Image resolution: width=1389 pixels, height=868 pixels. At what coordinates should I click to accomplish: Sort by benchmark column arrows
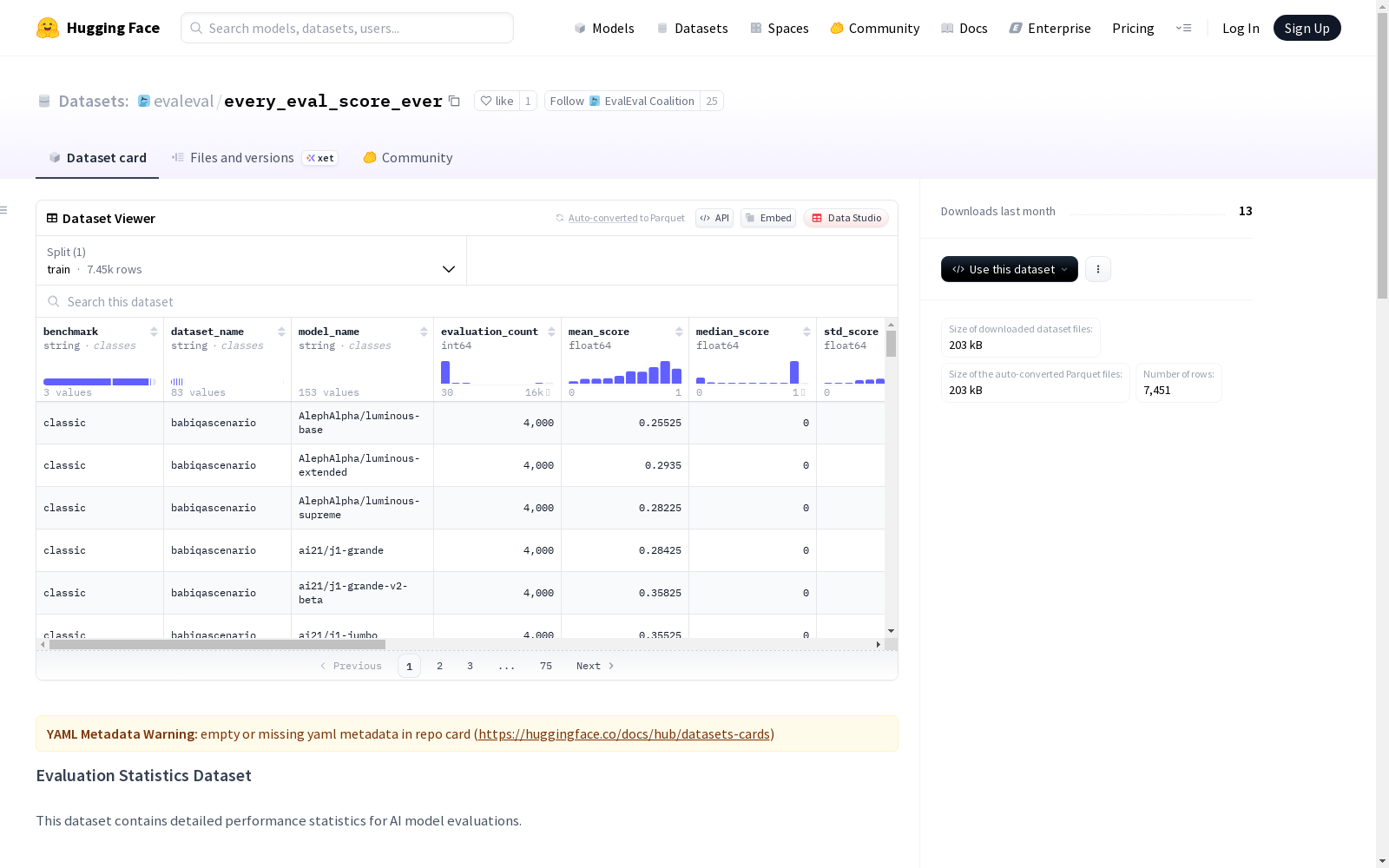pos(154,332)
